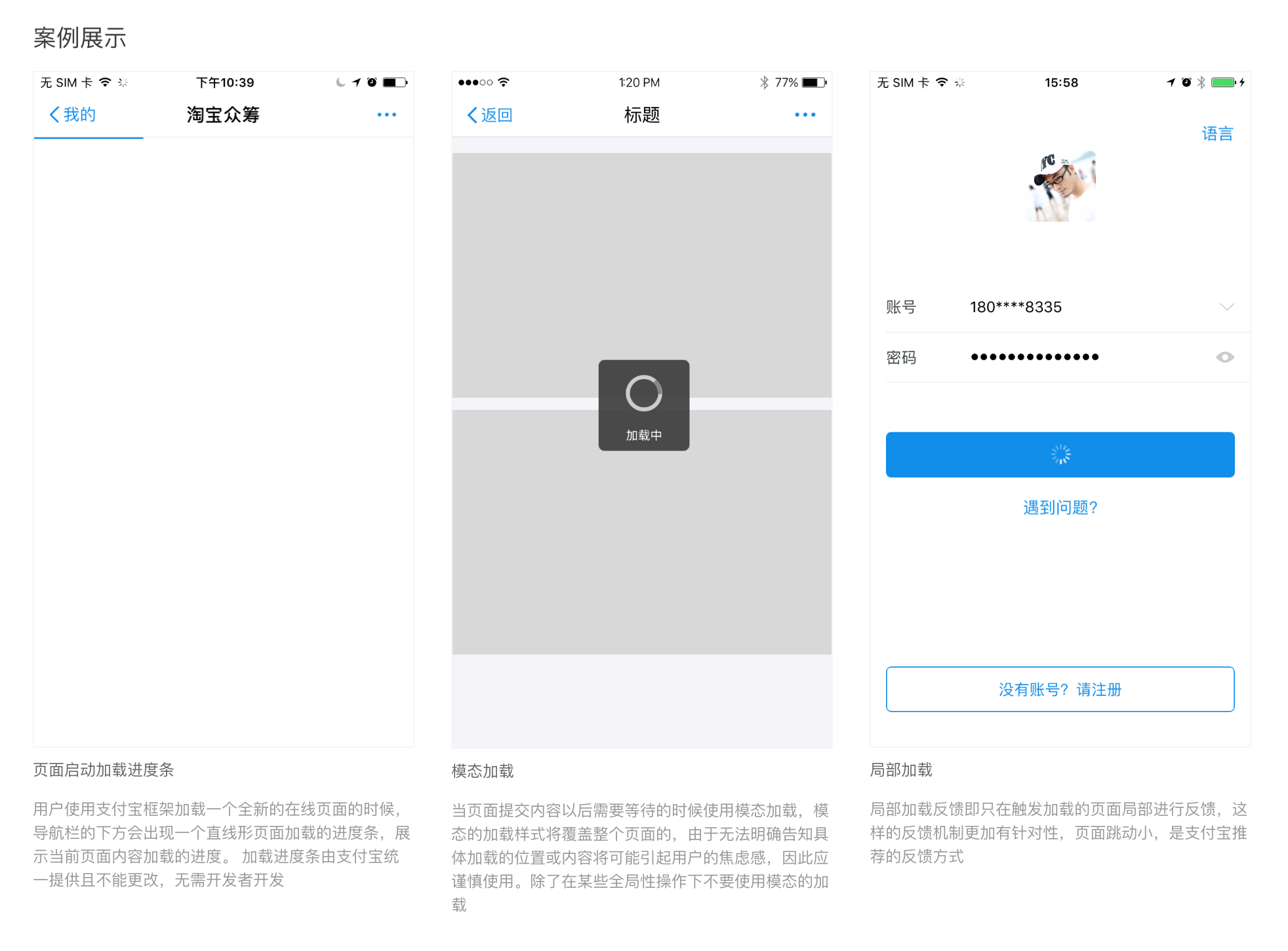
Task: Click the 1:20 PM clock text
Action: pyautogui.click(x=639, y=82)
